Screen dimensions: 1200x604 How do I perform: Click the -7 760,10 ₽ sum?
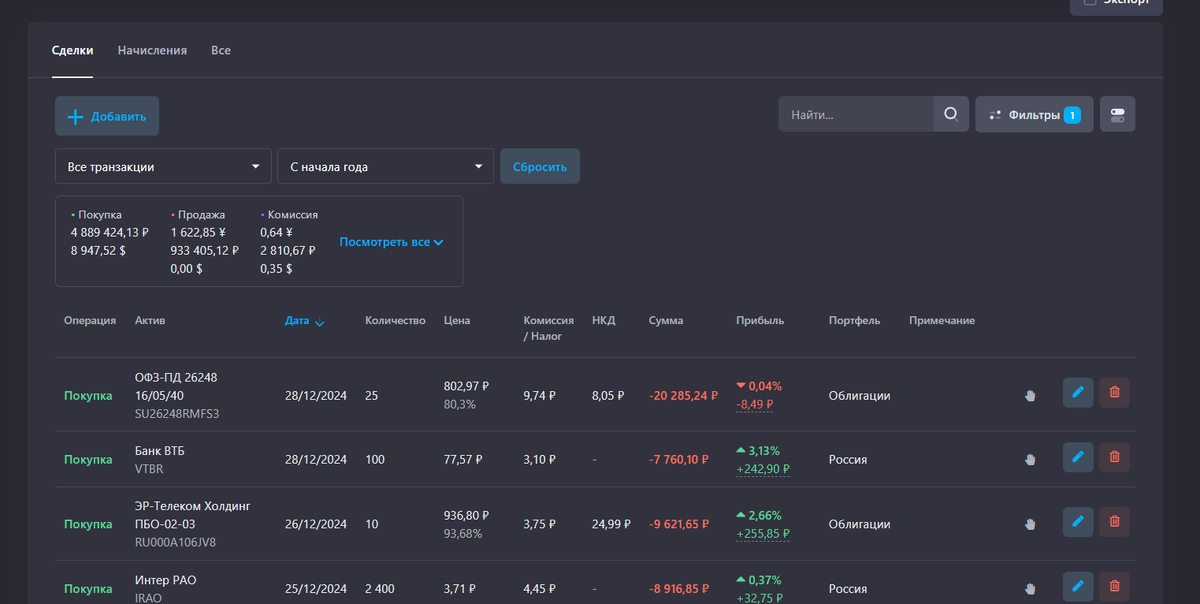pos(678,460)
